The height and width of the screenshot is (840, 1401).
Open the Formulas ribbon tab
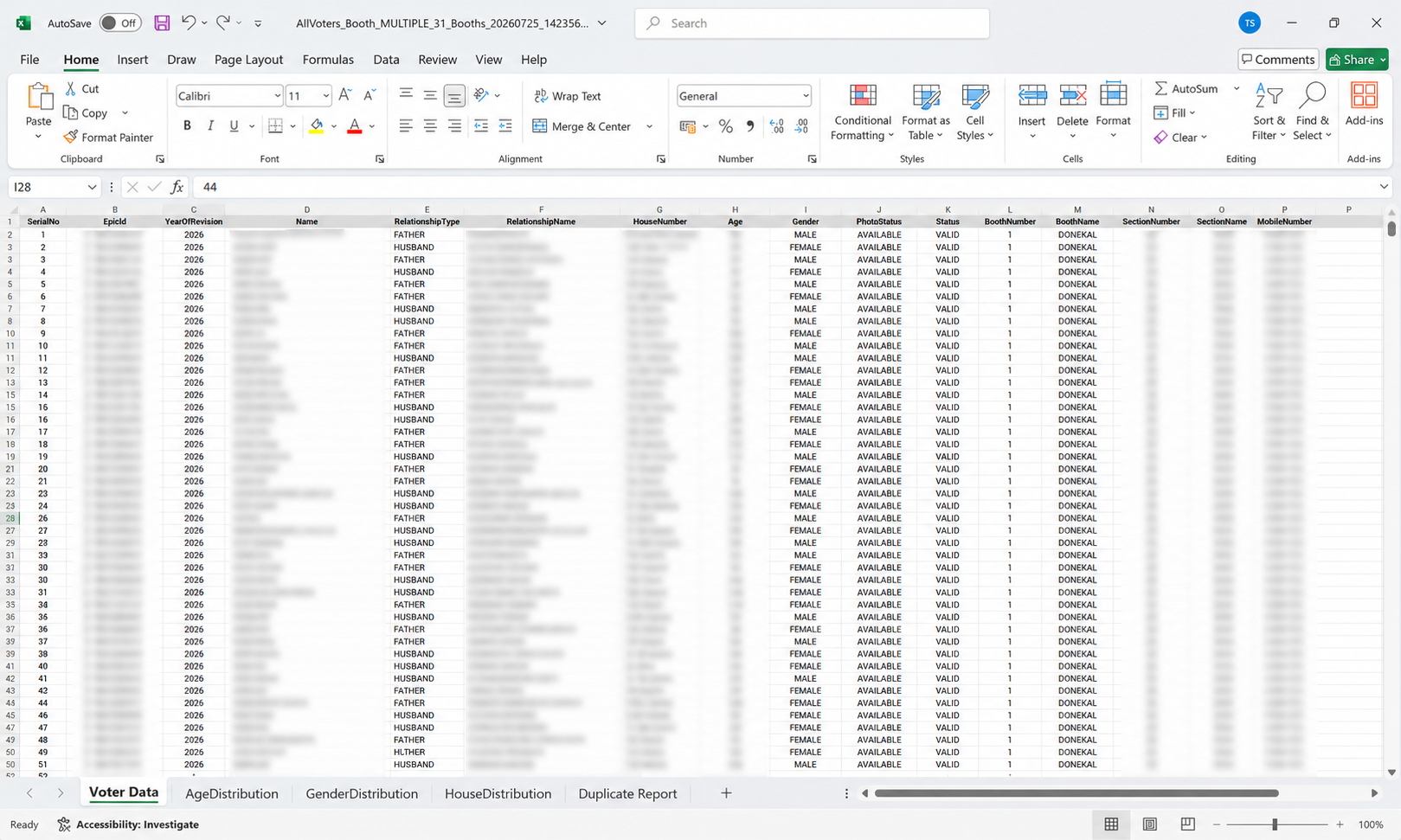click(x=328, y=60)
